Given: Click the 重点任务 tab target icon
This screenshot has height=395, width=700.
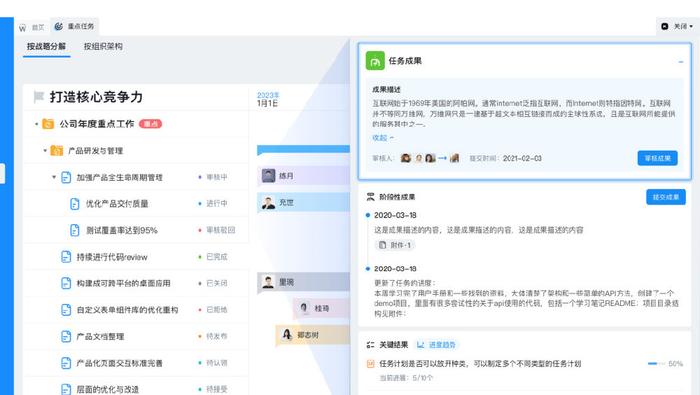Looking at the screenshot, I should [x=58, y=26].
